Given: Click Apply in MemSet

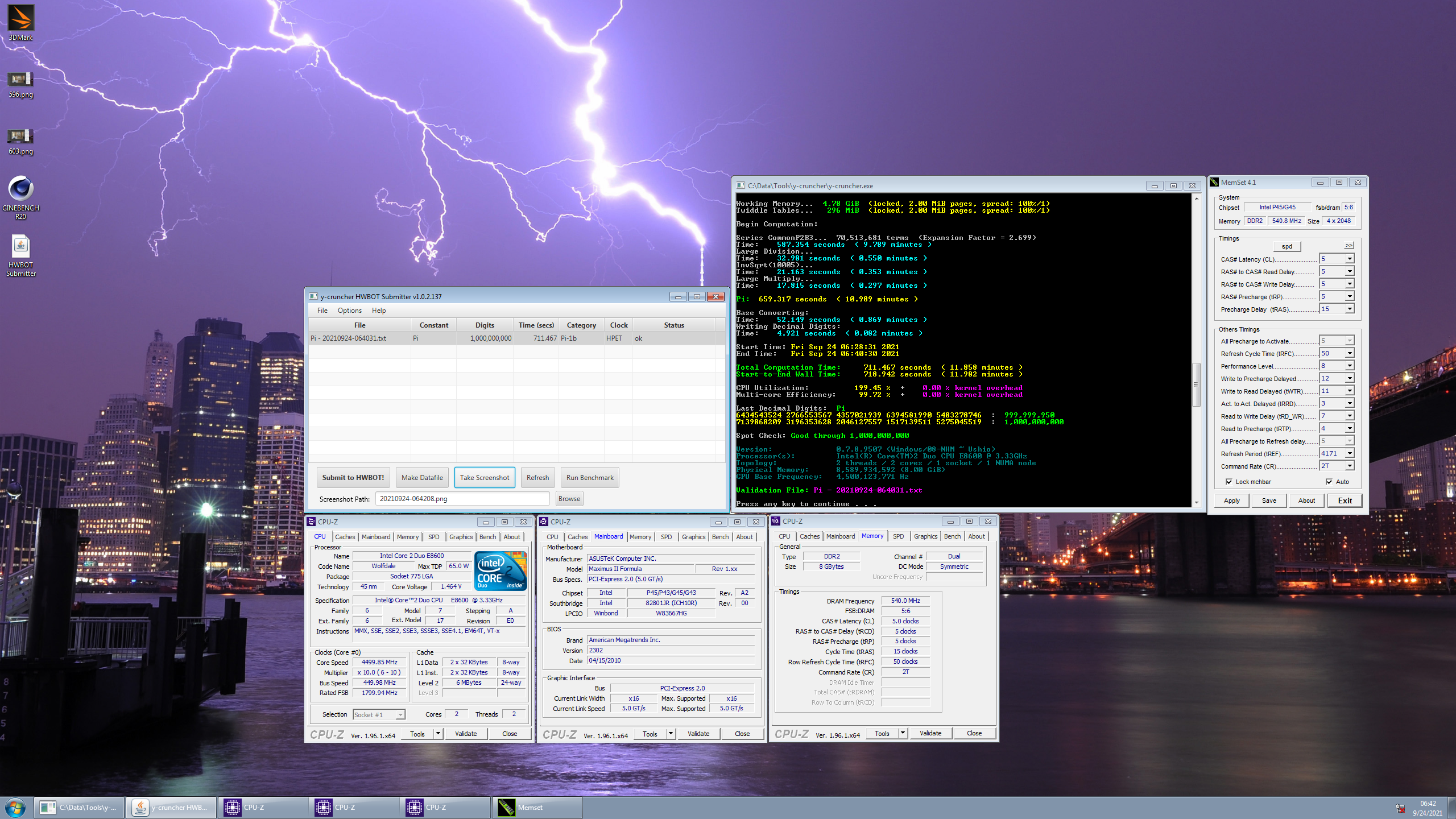Looking at the screenshot, I should pyautogui.click(x=1232, y=500).
